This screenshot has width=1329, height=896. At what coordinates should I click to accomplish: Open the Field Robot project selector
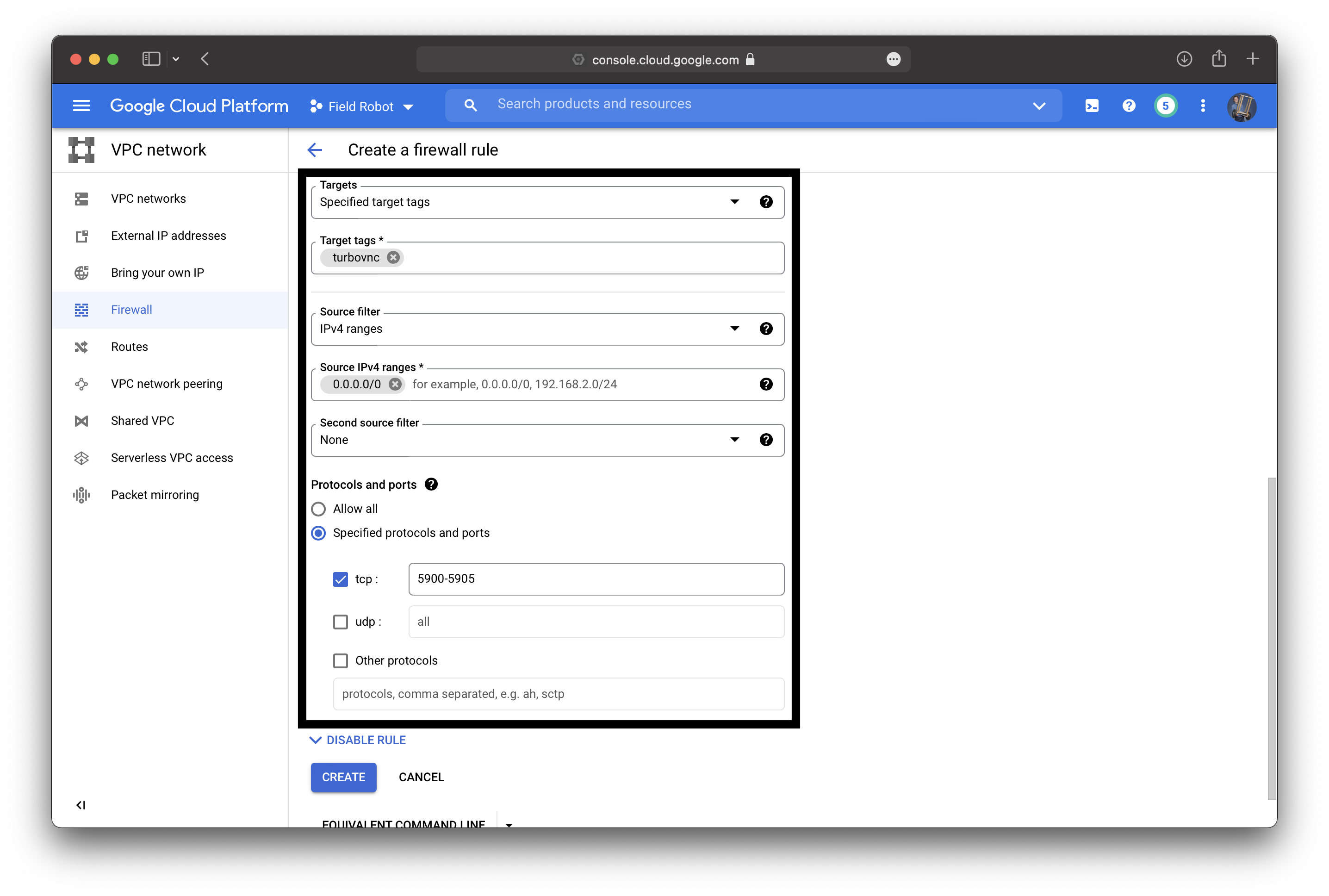click(x=361, y=106)
